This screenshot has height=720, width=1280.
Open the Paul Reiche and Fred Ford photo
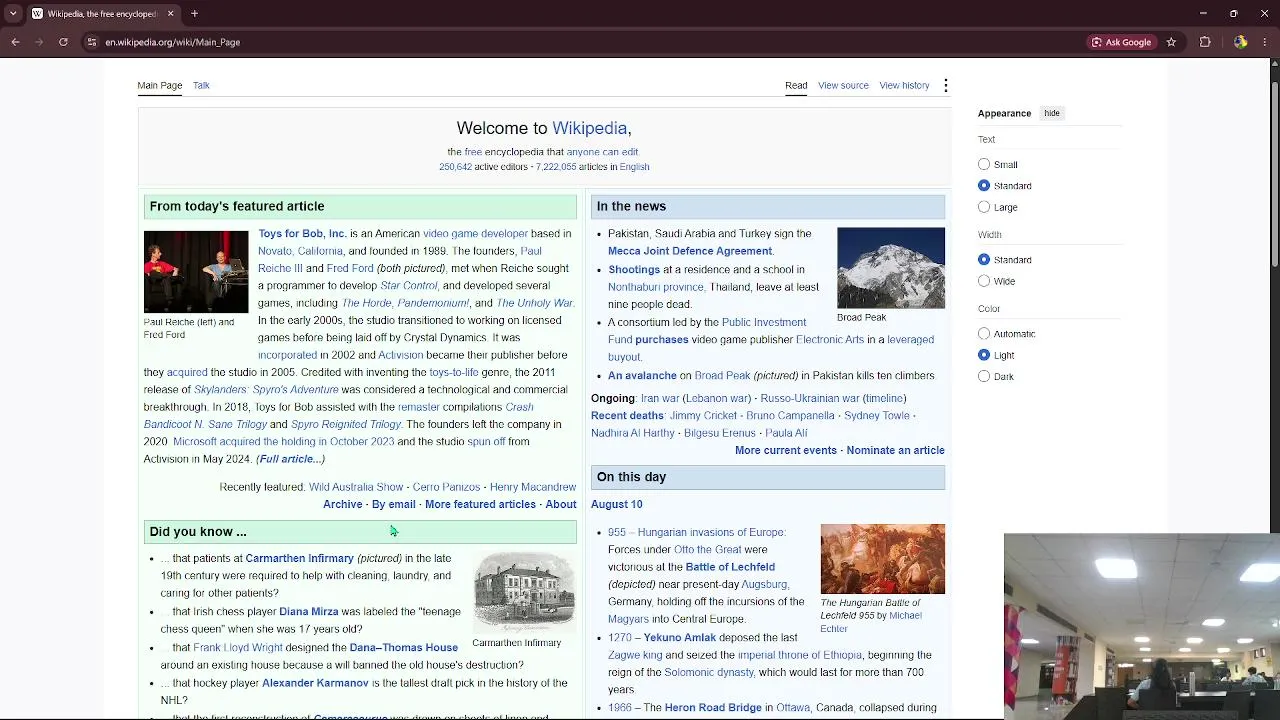click(x=196, y=272)
